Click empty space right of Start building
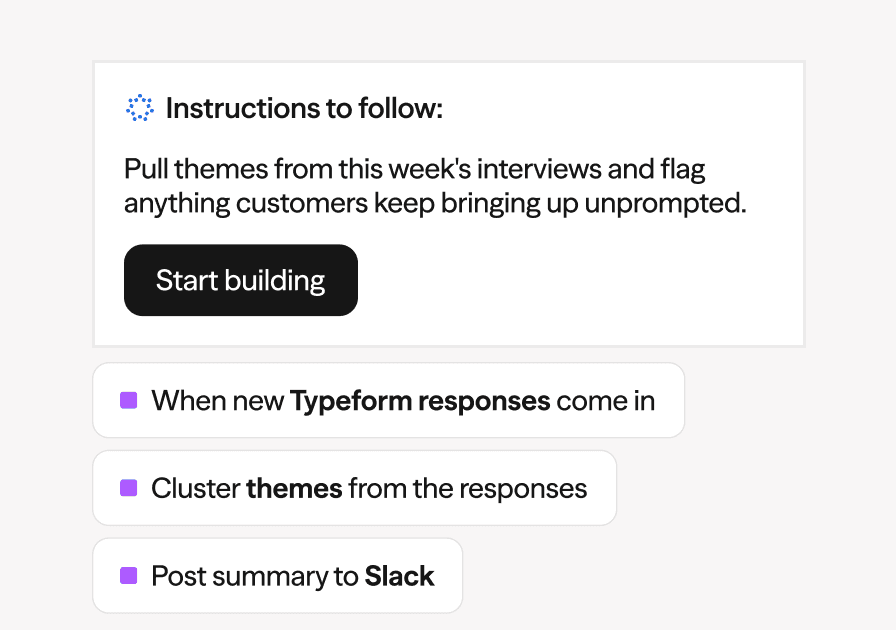This screenshot has height=630, width=896. pos(571,280)
